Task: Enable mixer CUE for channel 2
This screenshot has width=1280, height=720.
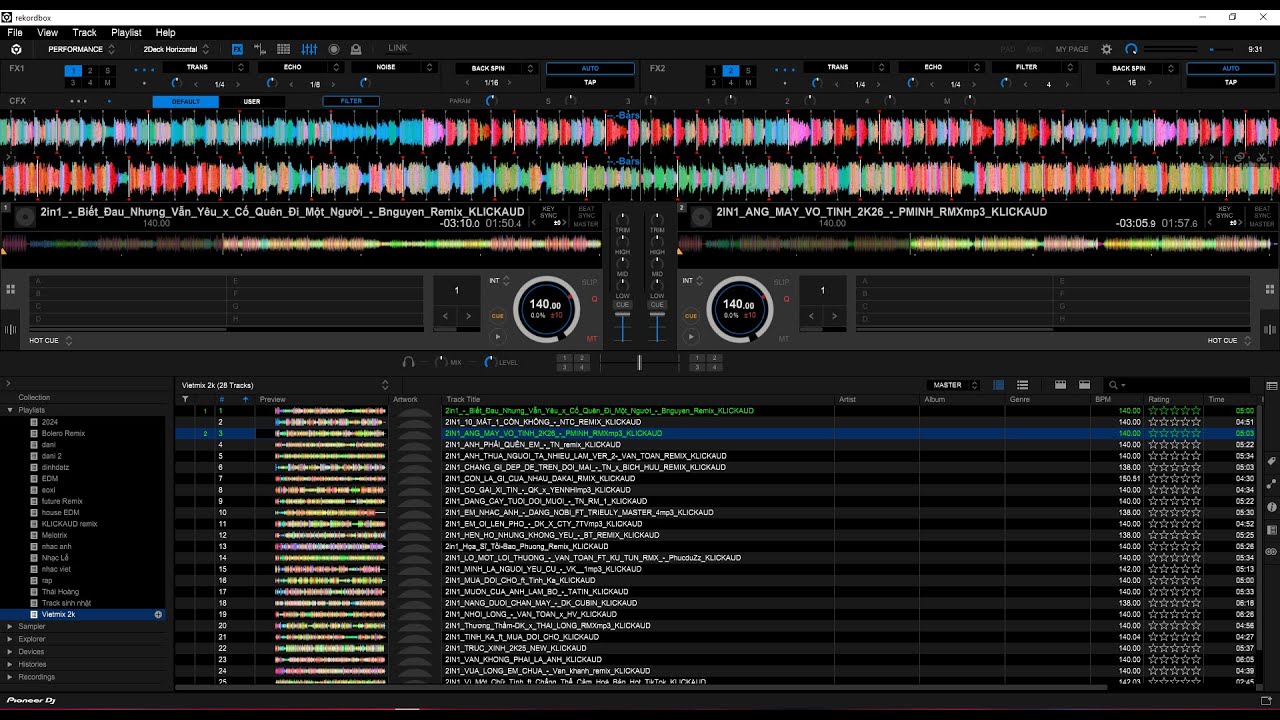Action: (x=657, y=305)
